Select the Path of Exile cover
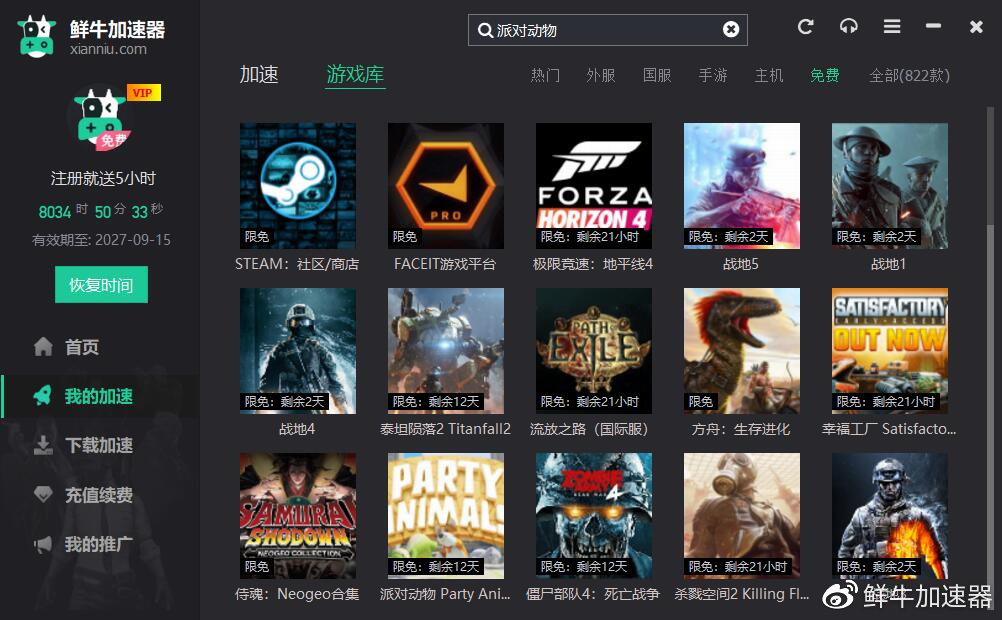The image size is (1002, 620). (594, 350)
